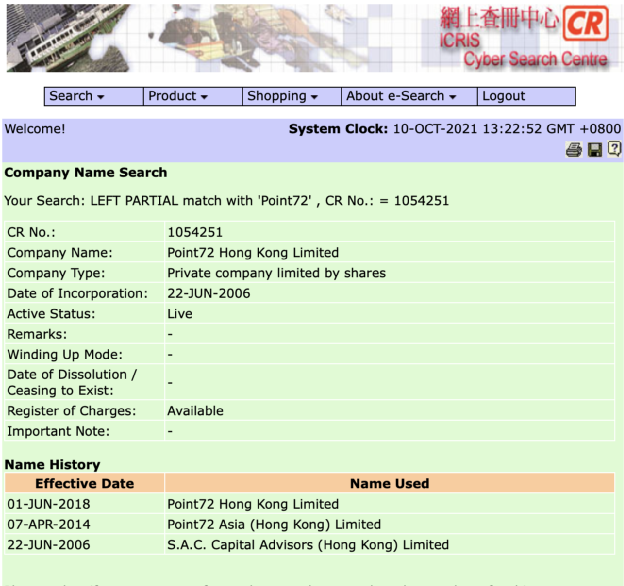Select incorporation date 22-JUN-2006 in details

[209, 293]
